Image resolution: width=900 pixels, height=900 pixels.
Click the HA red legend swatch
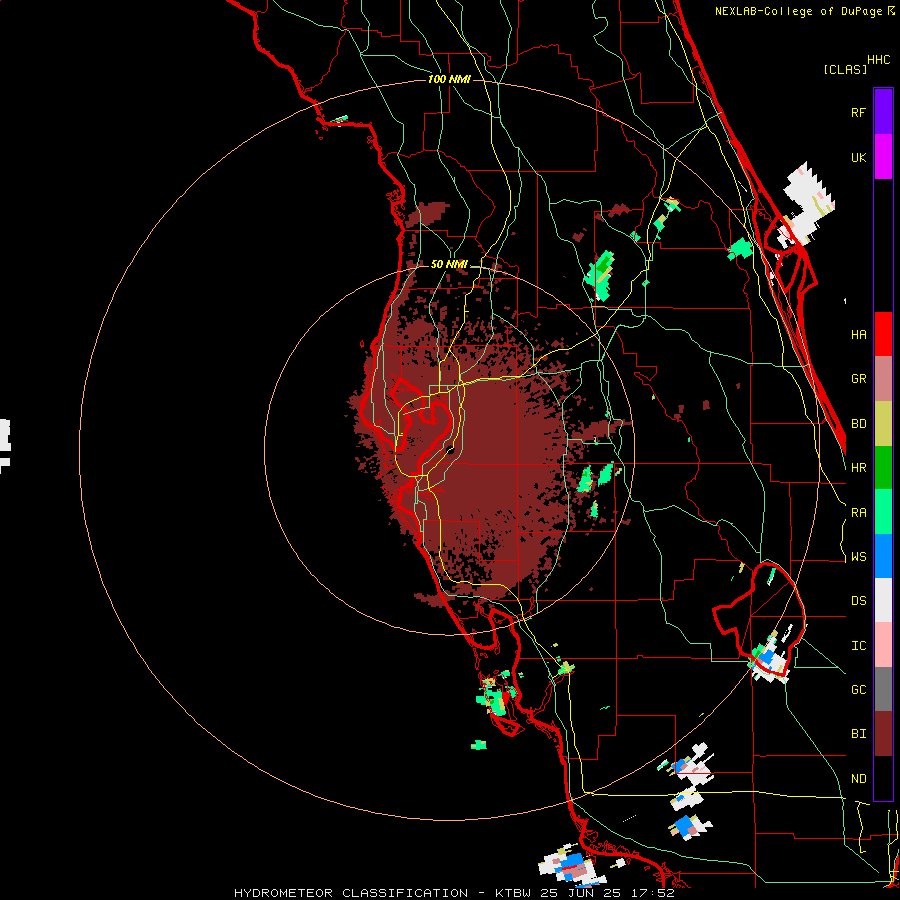click(x=883, y=334)
